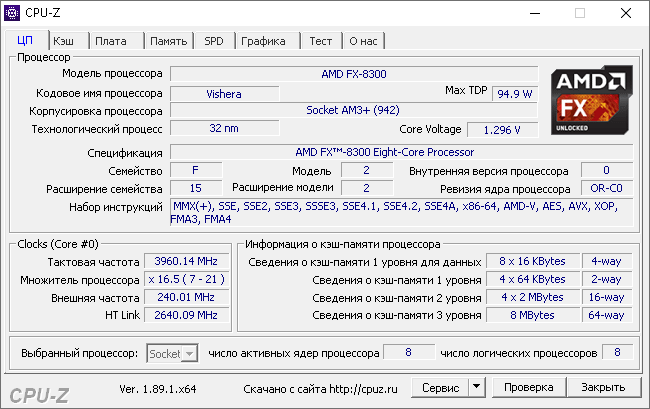Screen dimensions: 650x409
Task: Click the http://cpuz.ru download site text
Action: pos(363,389)
